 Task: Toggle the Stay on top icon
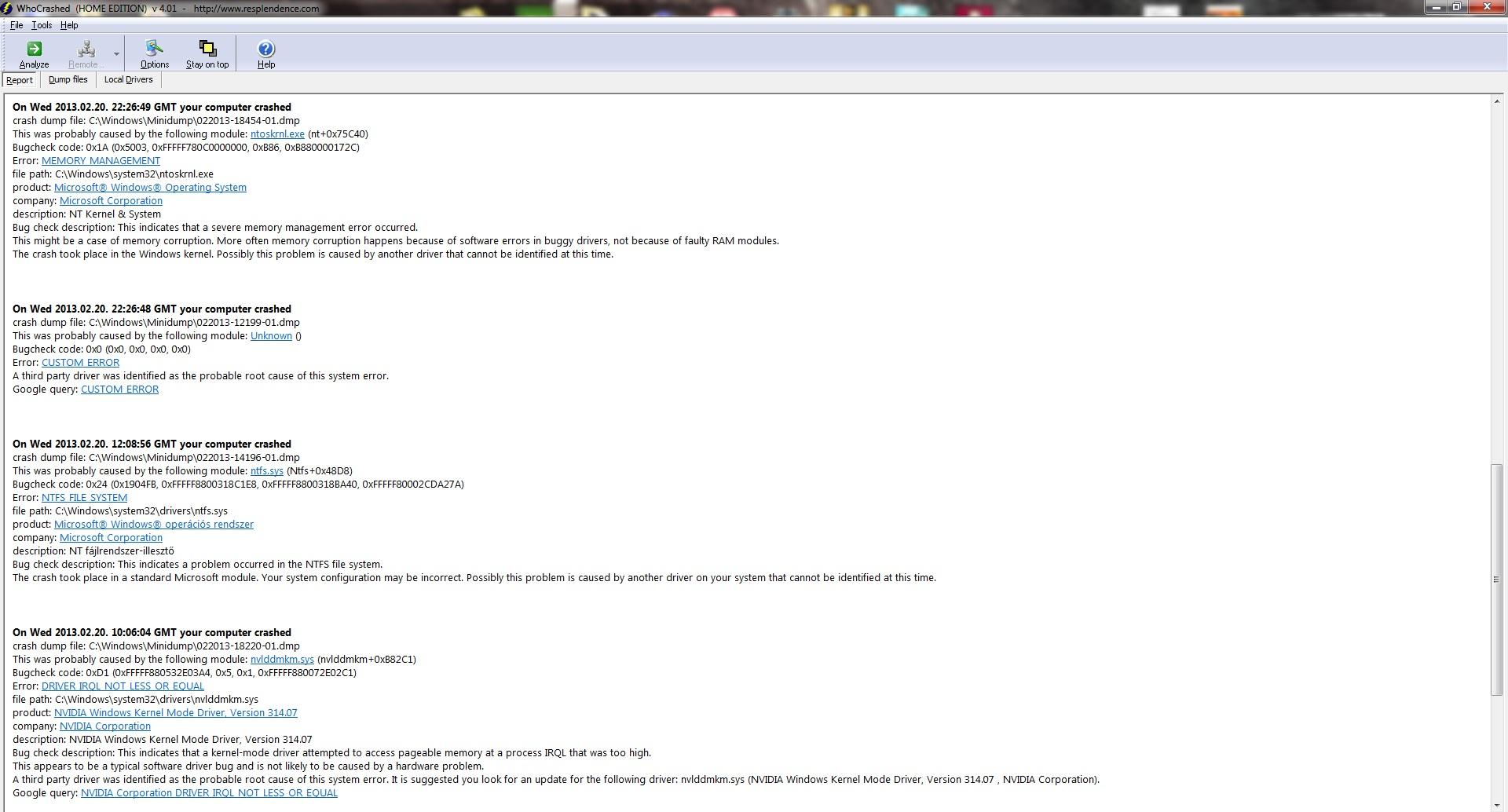(207, 54)
